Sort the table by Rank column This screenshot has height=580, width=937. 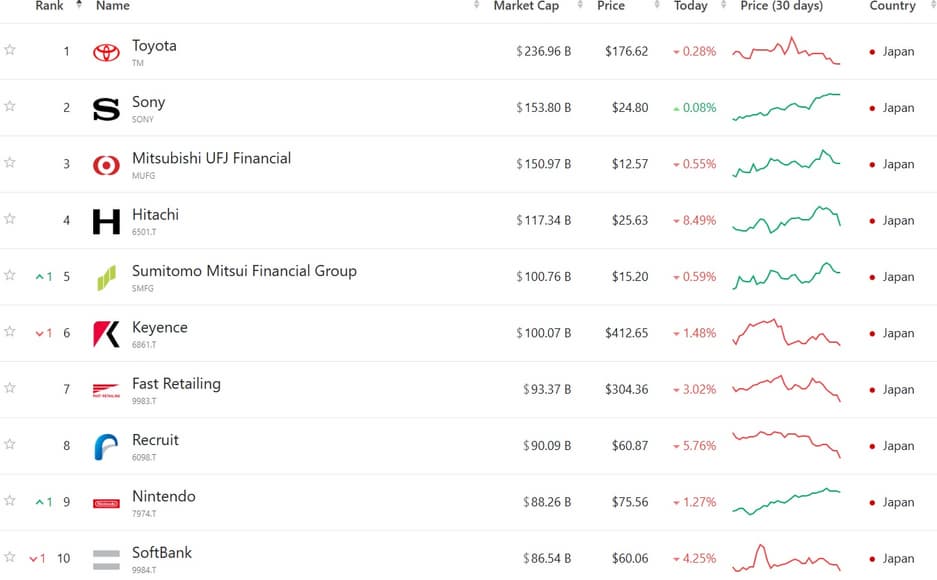coord(50,6)
